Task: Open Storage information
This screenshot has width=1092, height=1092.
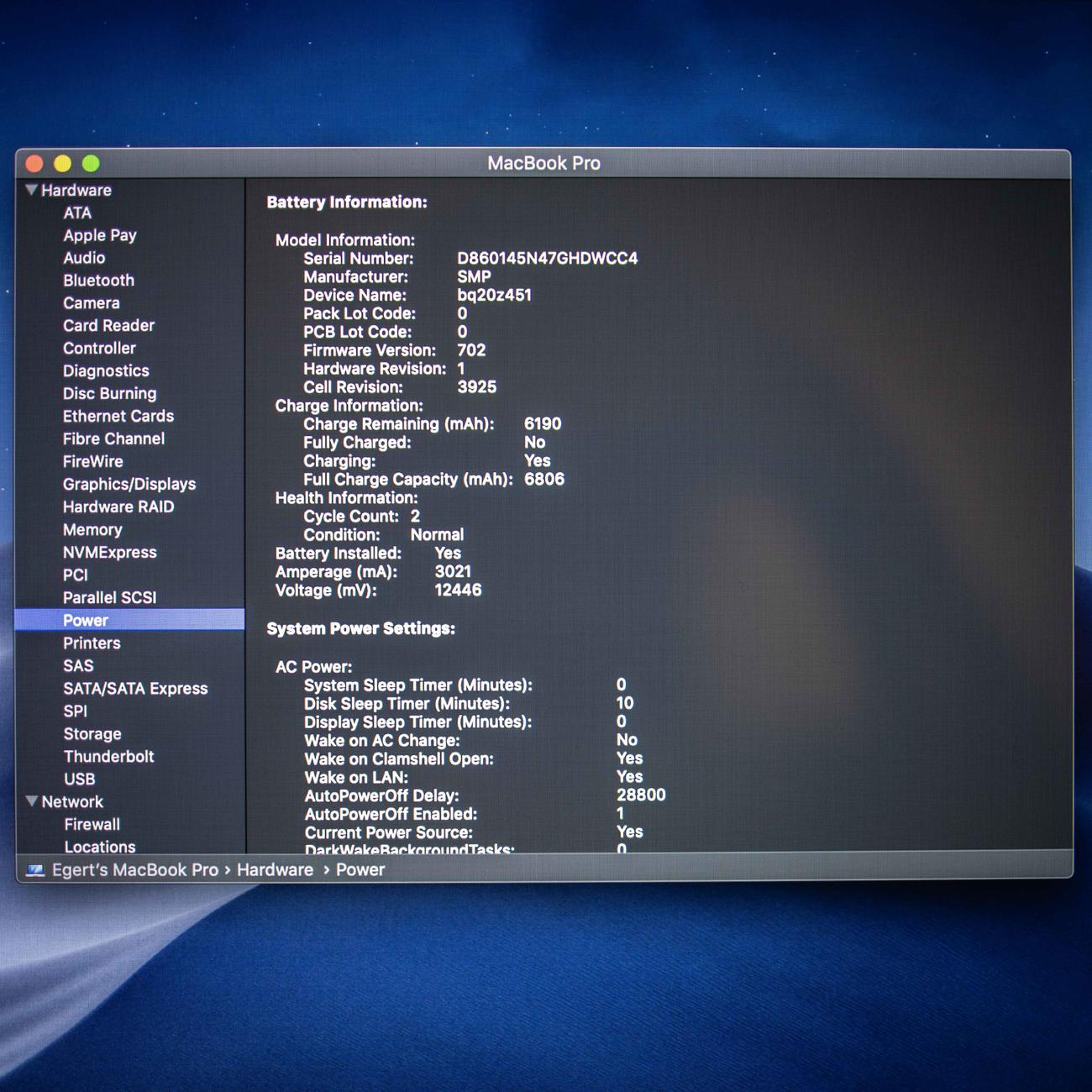Action: (92, 734)
